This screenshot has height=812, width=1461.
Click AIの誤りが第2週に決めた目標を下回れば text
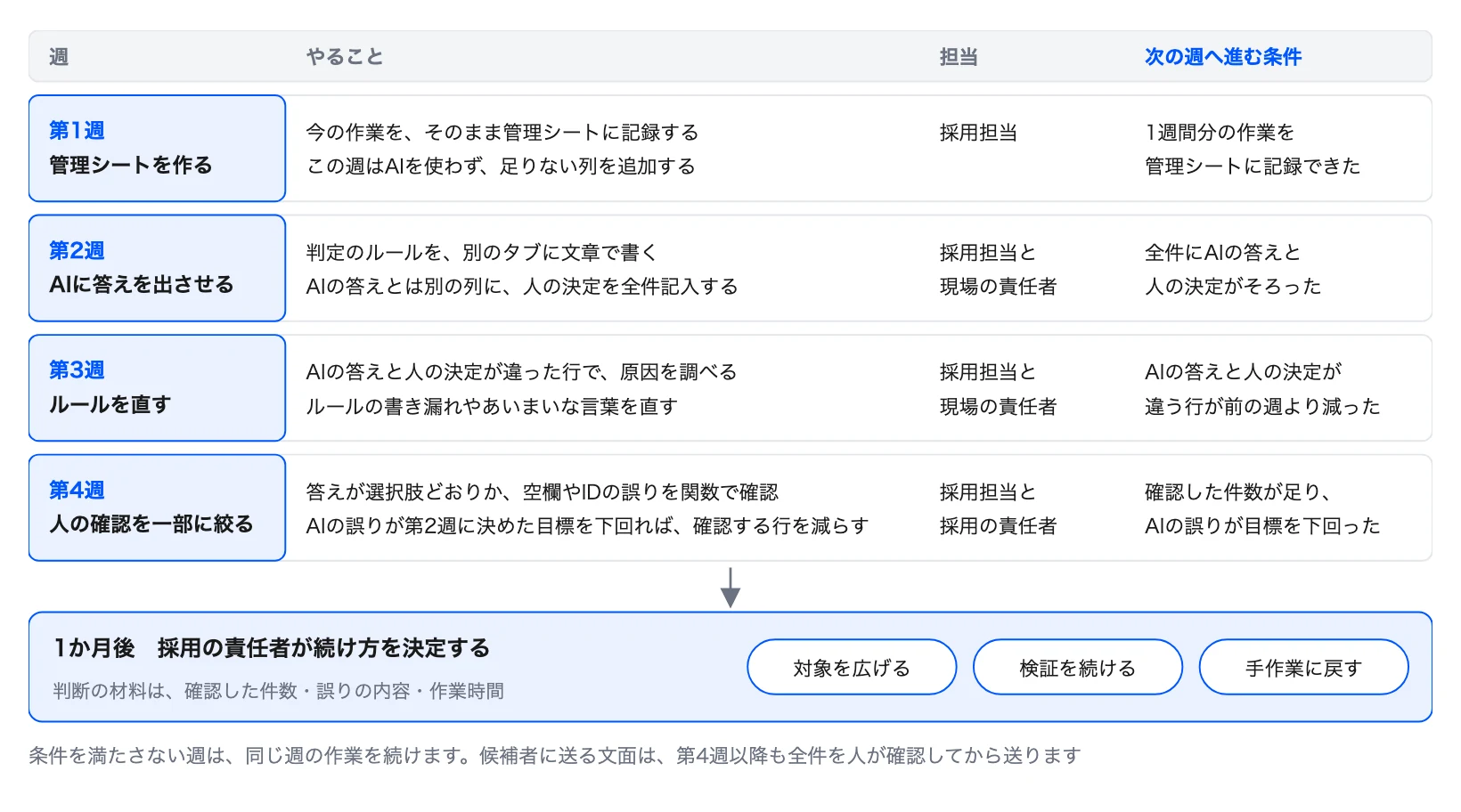point(488,526)
